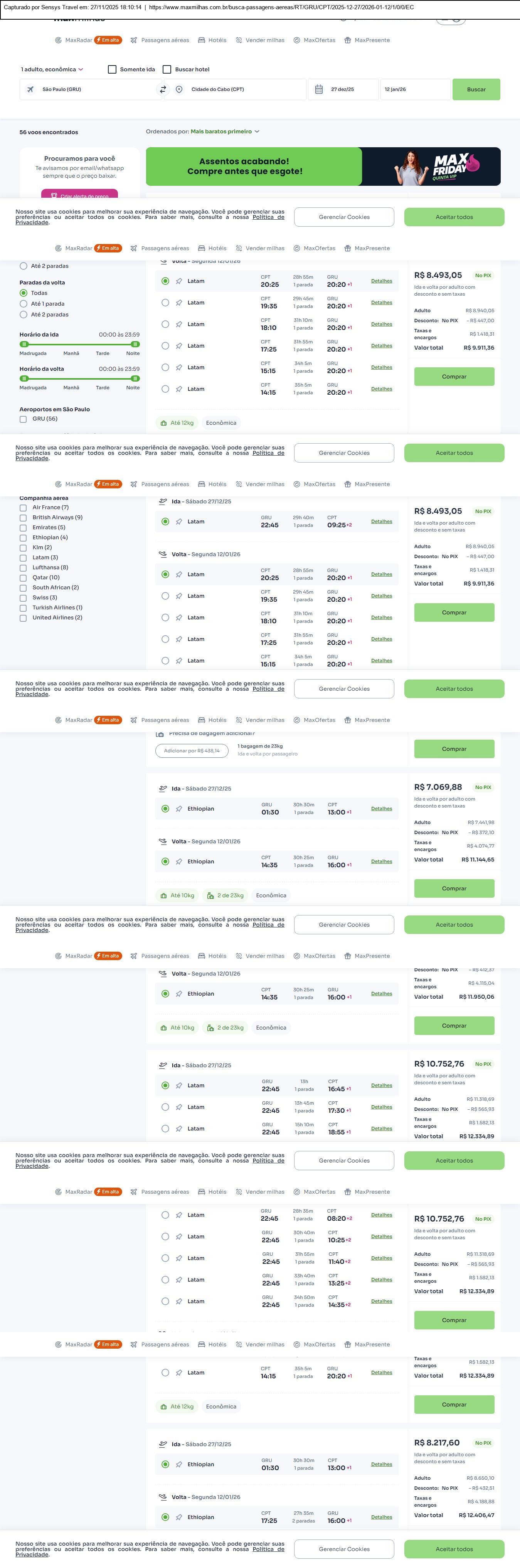Open Hotéis in the topmost navigation bar
The image size is (520, 1568).
tap(212, 40)
